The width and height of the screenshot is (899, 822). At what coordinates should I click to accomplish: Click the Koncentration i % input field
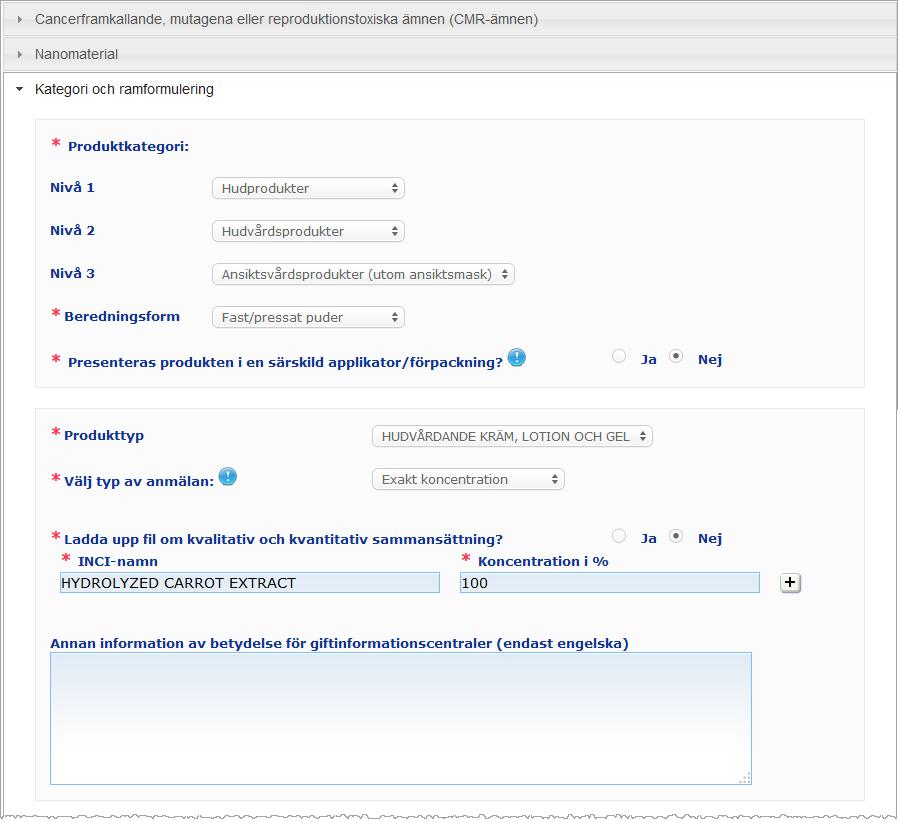click(609, 582)
